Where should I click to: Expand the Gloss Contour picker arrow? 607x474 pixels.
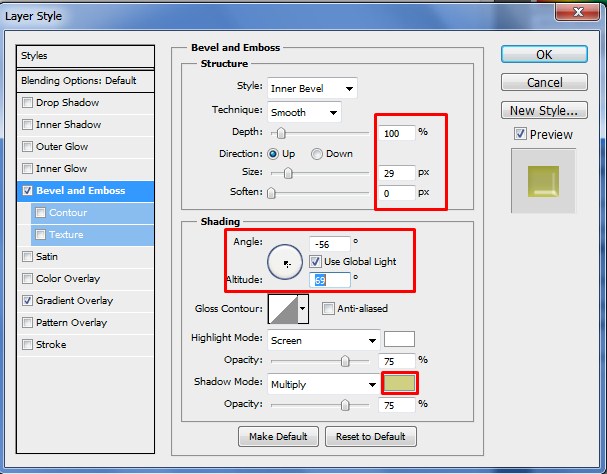(303, 309)
